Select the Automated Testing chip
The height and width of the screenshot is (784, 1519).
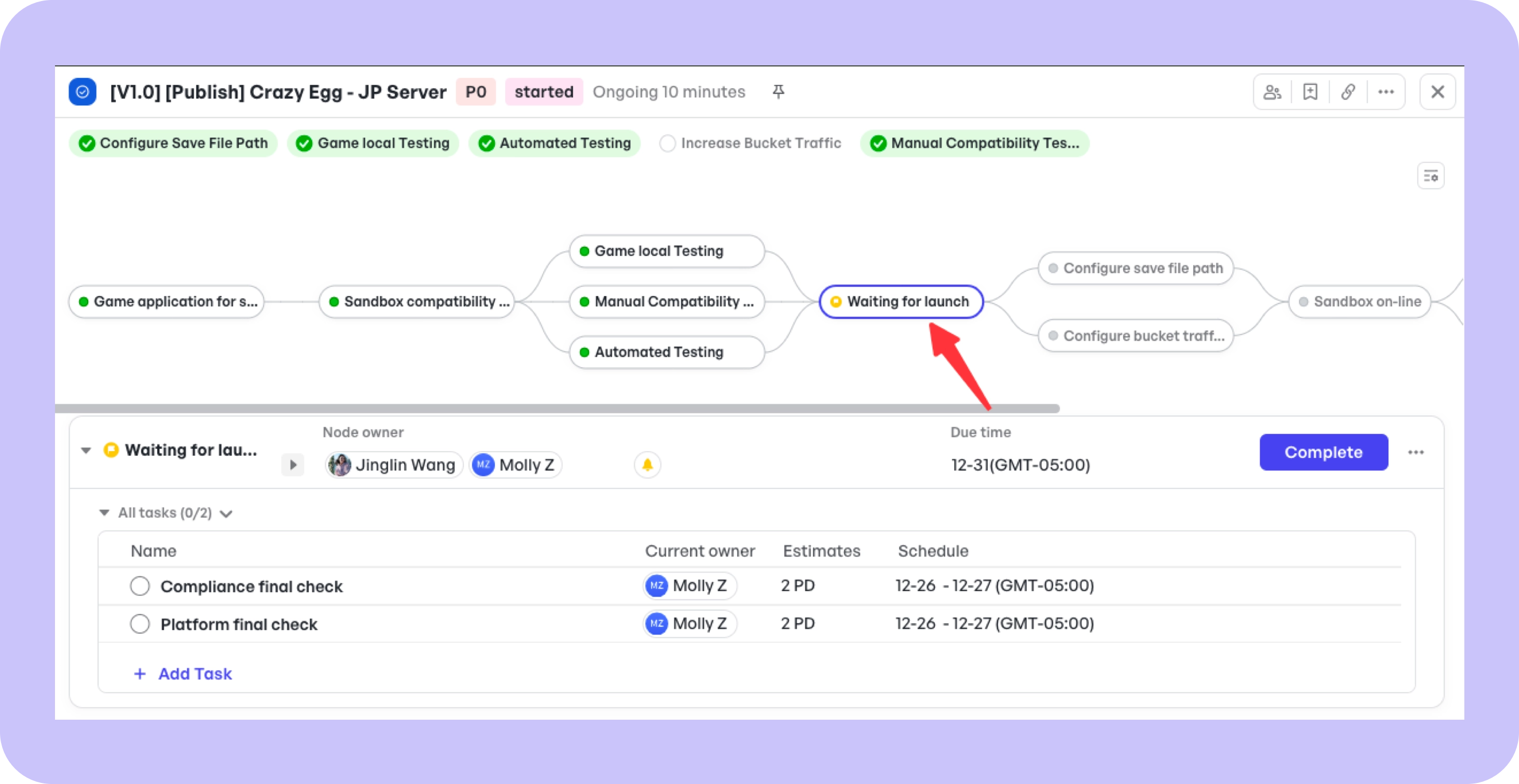(554, 143)
